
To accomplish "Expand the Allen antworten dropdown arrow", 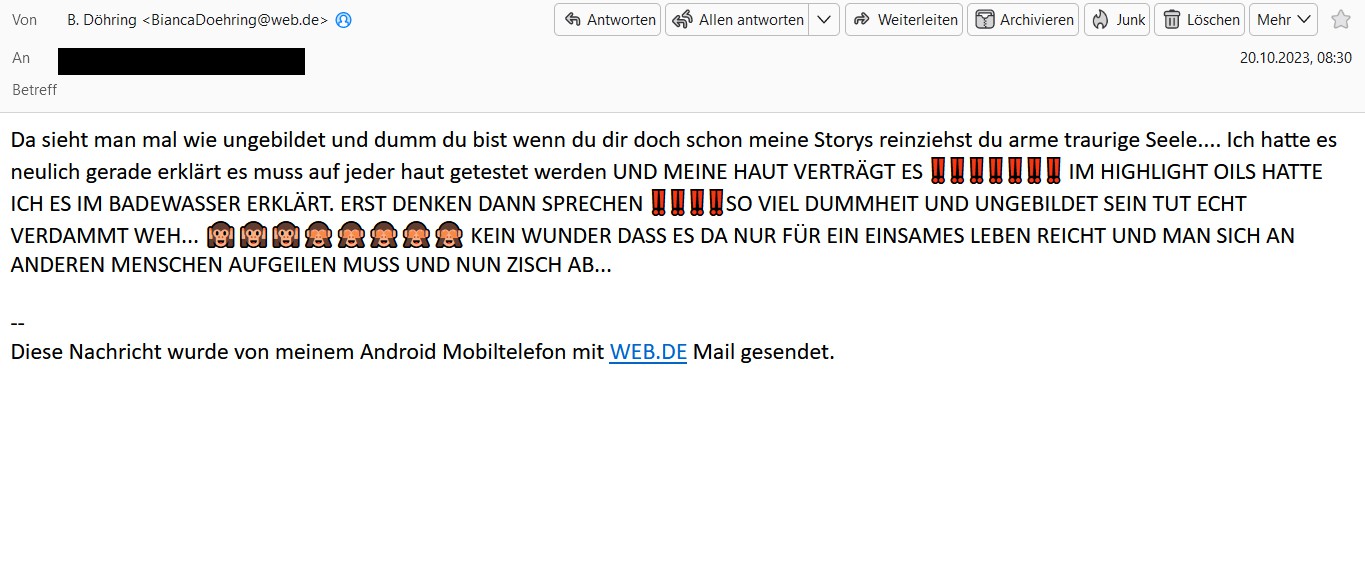I will point(824,19).
